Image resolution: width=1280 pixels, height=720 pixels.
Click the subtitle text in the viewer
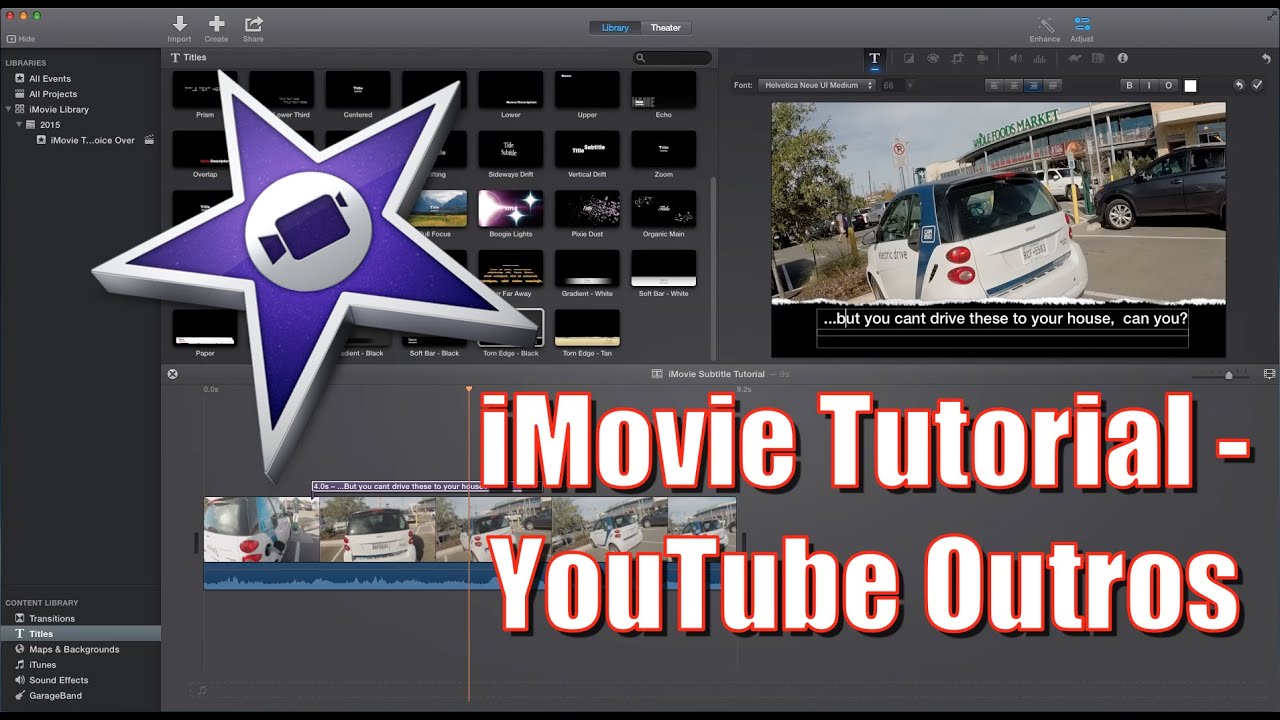pyautogui.click(x=1003, y=319)
